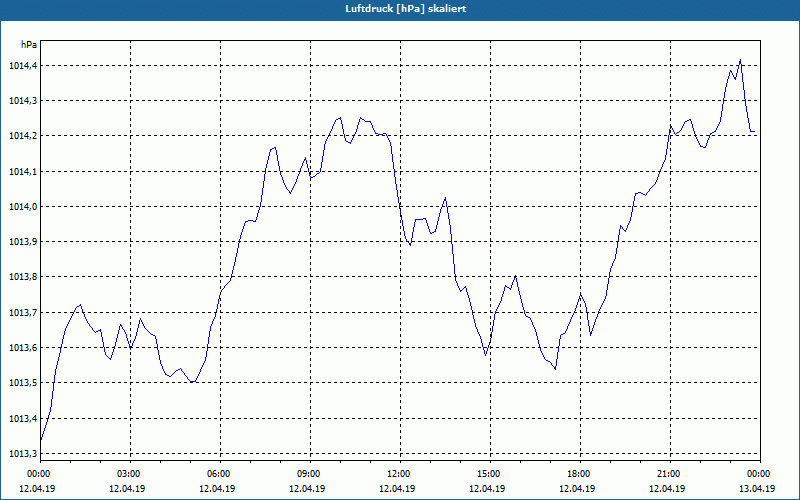Viewport: 800px width, 500px height.
Task: Select the y-axis value 1014,2
Action: 23,136
